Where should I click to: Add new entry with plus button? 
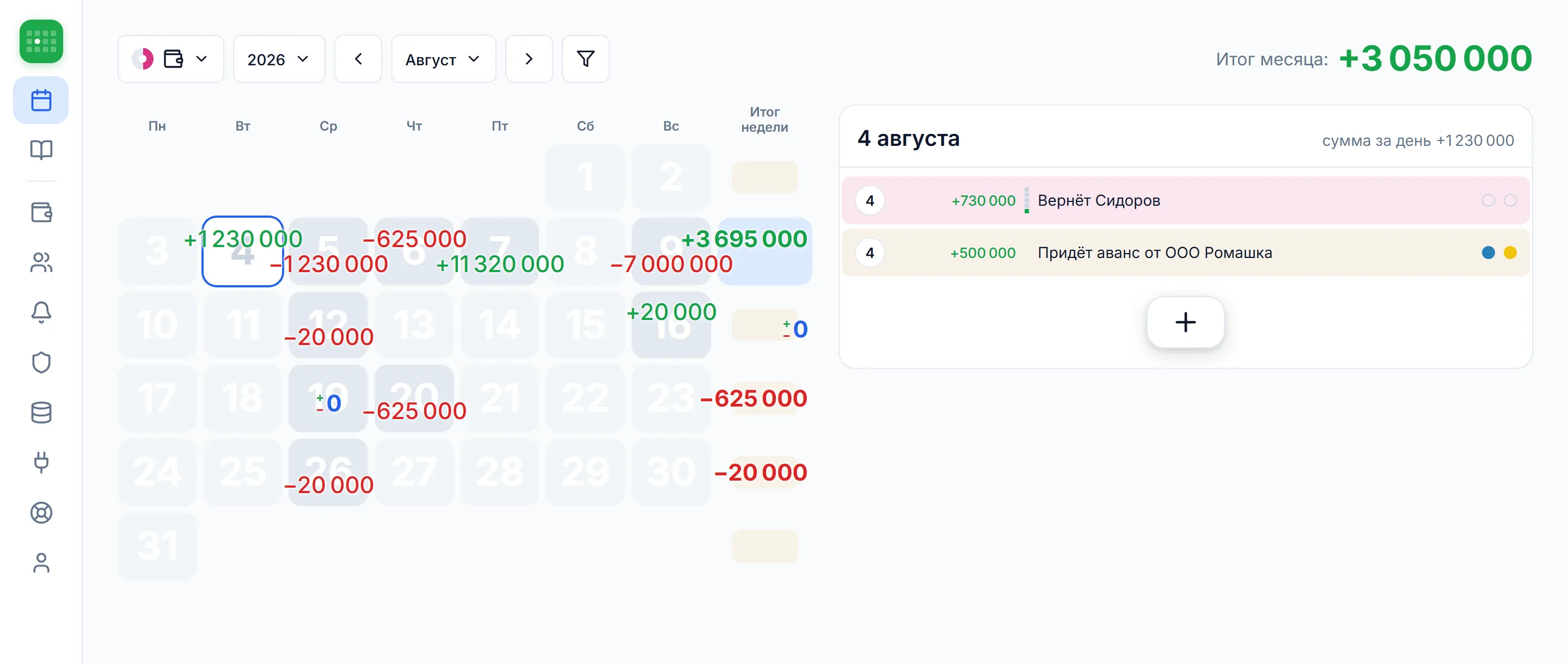coord(1185,322)
